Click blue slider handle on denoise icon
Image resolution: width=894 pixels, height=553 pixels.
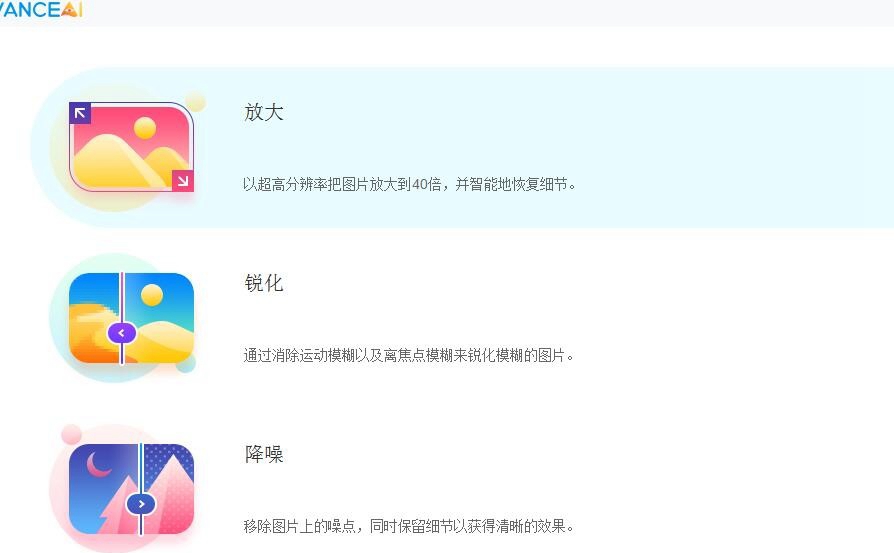click(x=141, y=504)
